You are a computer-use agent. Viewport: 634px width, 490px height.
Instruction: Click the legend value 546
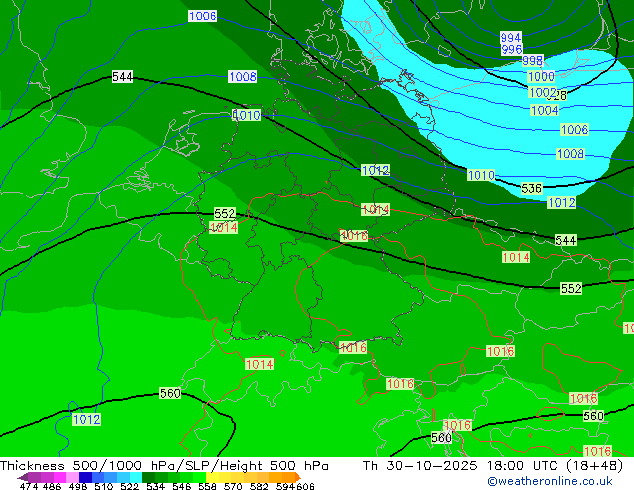(181, 486)
